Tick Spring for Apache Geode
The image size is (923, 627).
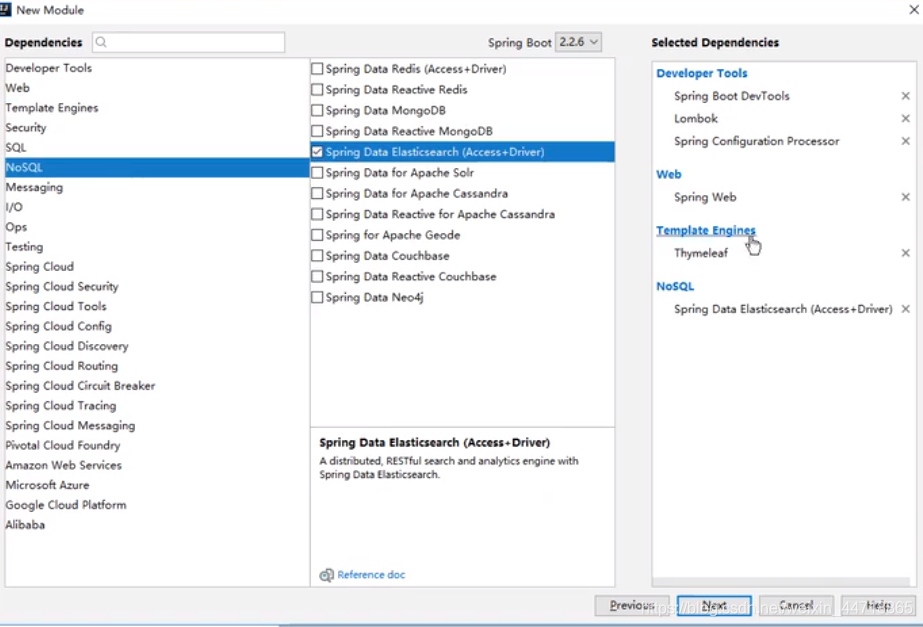click(x=317, y=235)
